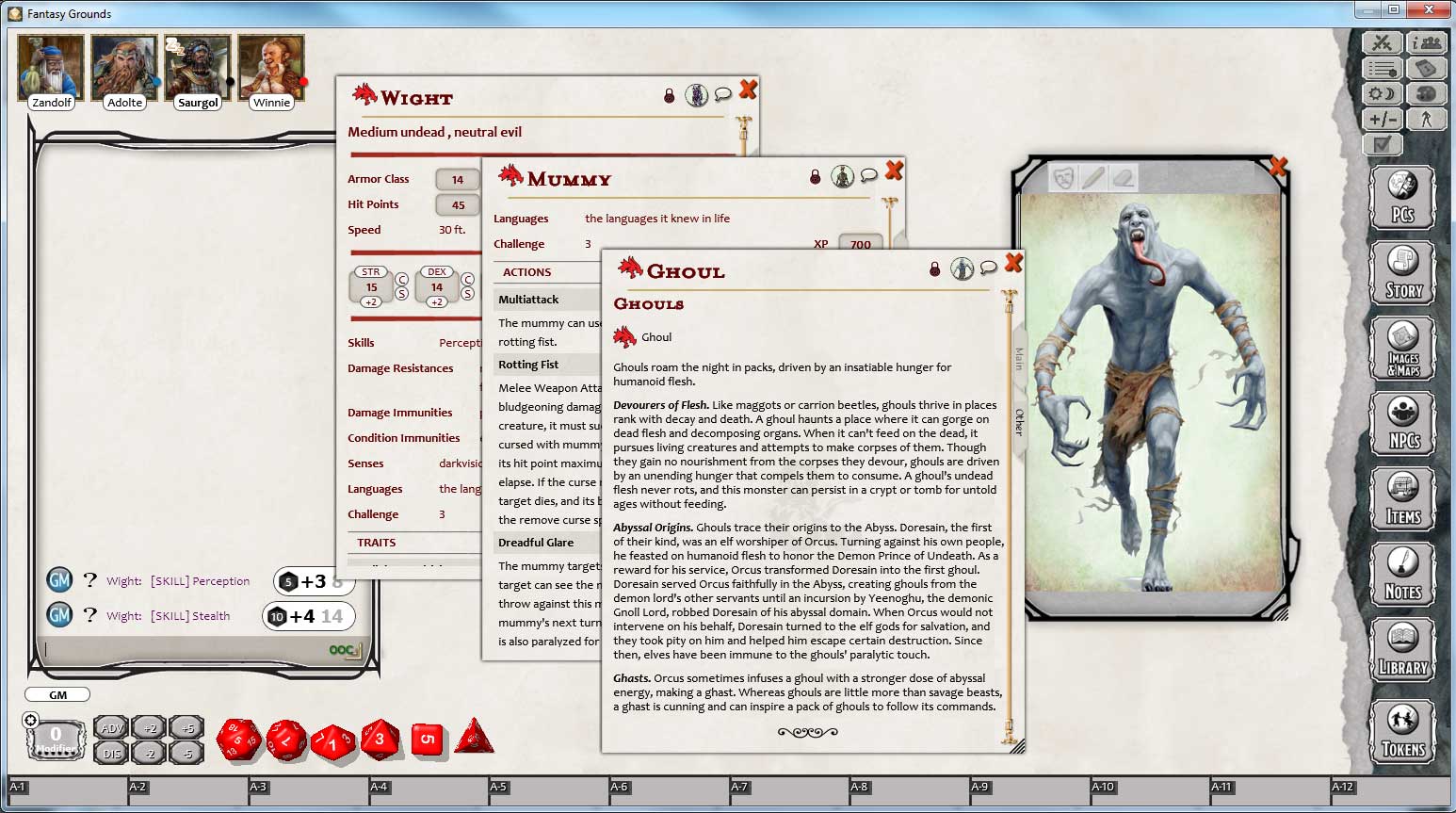The image size is (1456, 813).
Task: Enable ADV on the dice modifier bar
Action: (x=112, y=727)
